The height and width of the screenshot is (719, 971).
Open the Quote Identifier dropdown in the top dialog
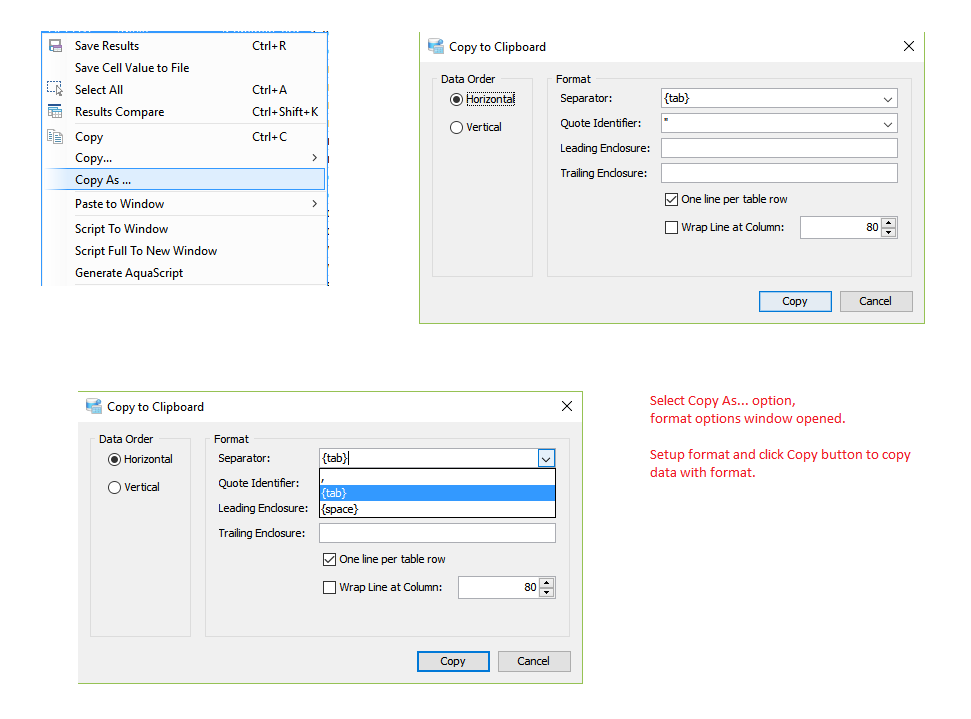[887, 124]
